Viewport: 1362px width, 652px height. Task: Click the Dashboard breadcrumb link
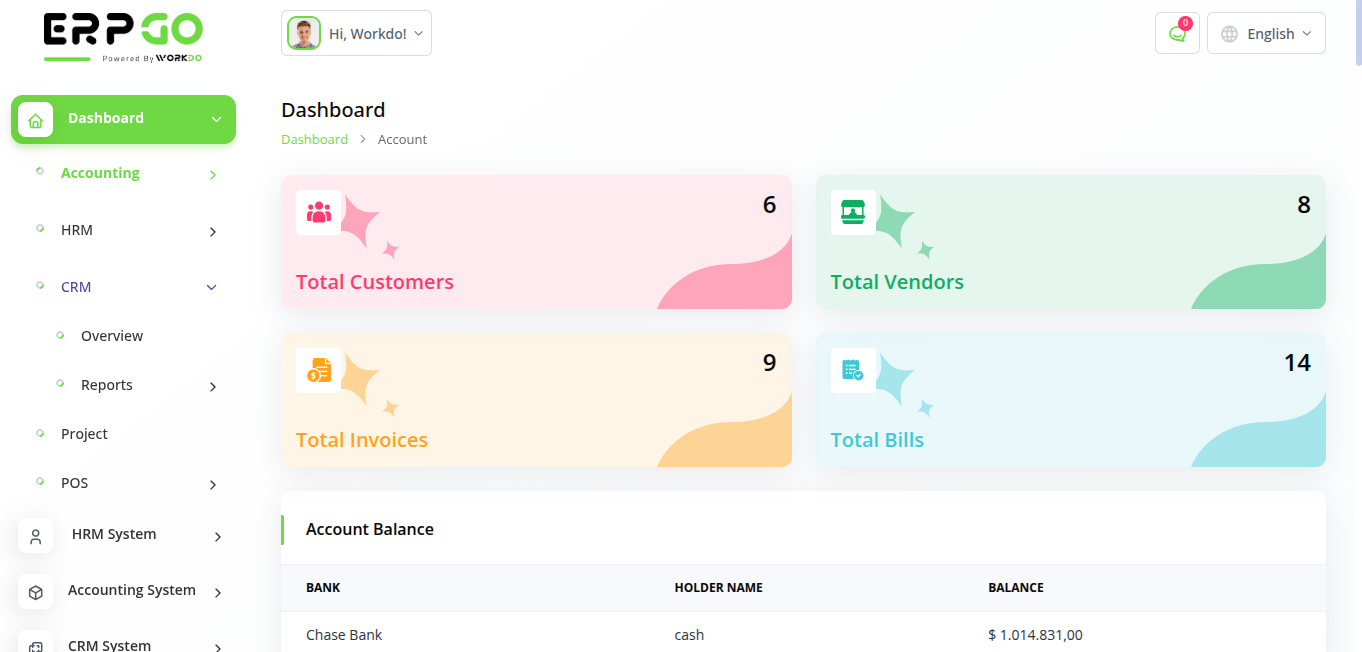[314, 140]
